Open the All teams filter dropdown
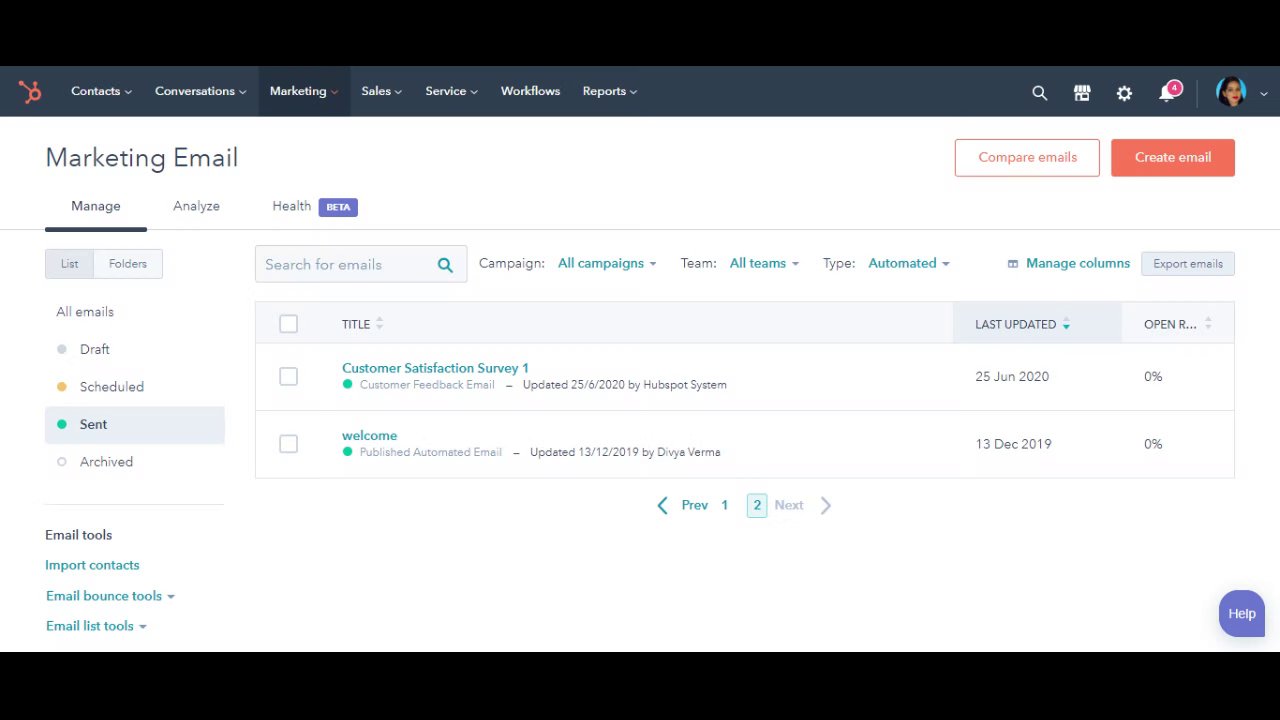 coord(764,263)
